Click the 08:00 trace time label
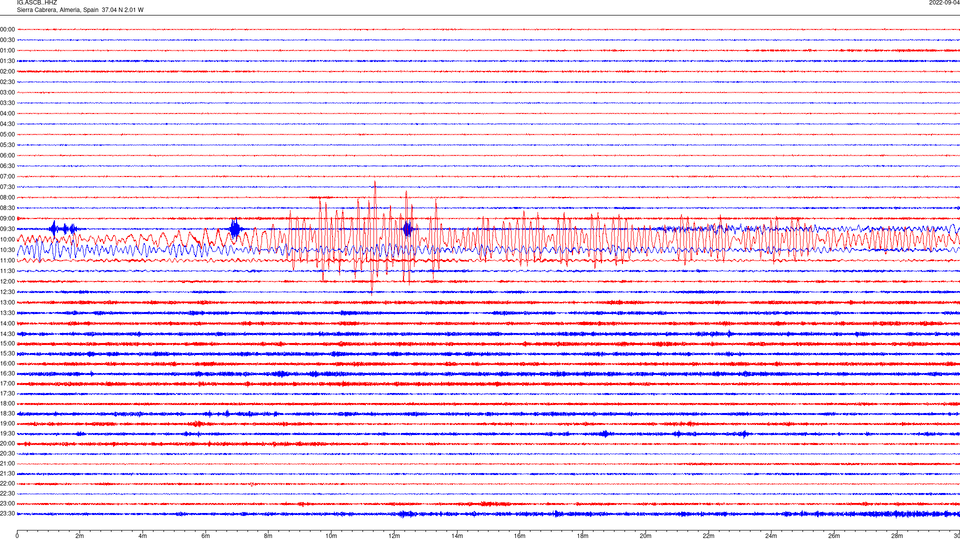The height and width of the screenshot is (540, 960). pyautogui.click(x=7, y=198)
